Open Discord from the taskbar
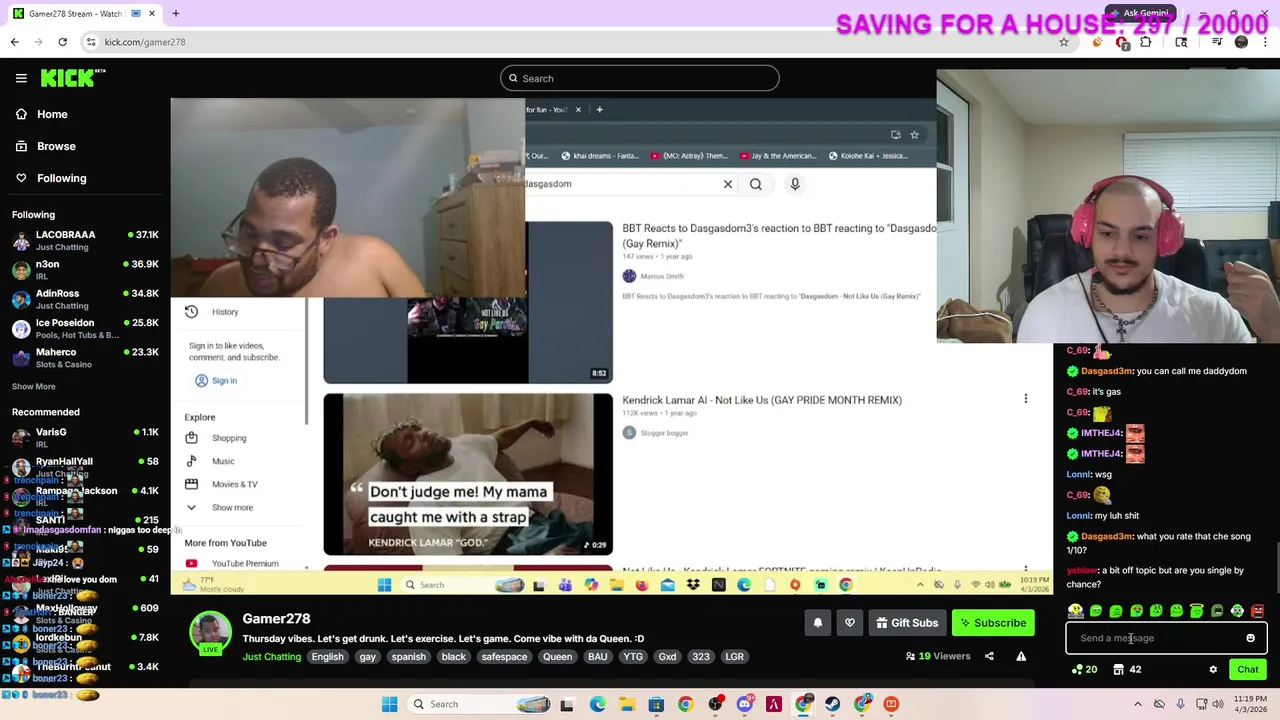The width and height of the screenshot is (1280, 720). click(744, 704)
